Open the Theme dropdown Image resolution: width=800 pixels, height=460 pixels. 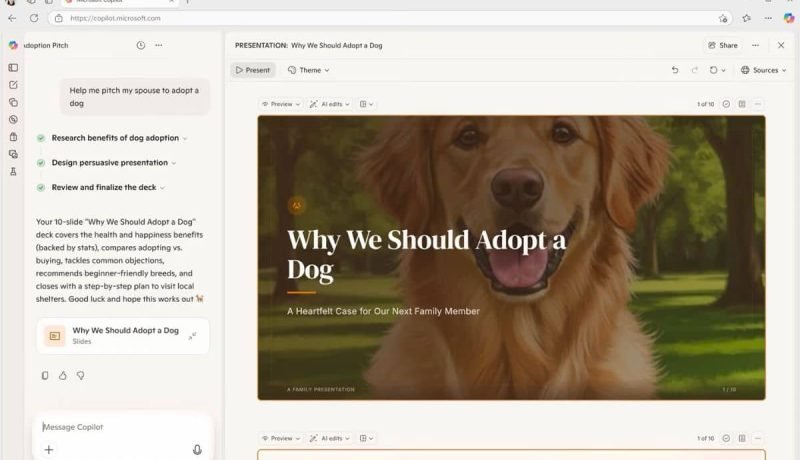click(x=308, y=70)
